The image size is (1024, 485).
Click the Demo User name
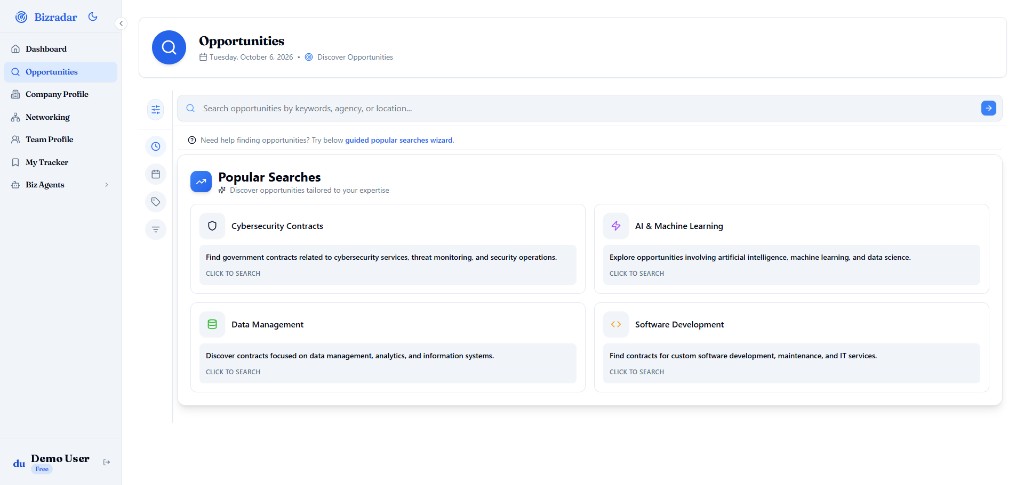click(x=60, y=459)
